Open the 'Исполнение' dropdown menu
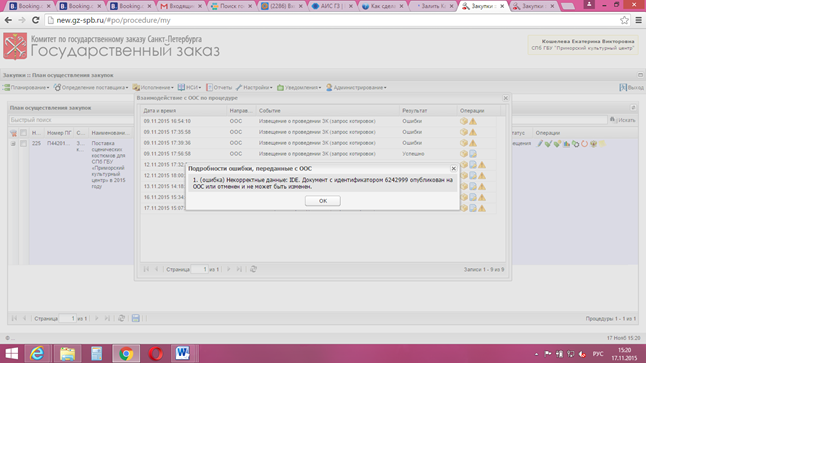 (x=153, y=88)
